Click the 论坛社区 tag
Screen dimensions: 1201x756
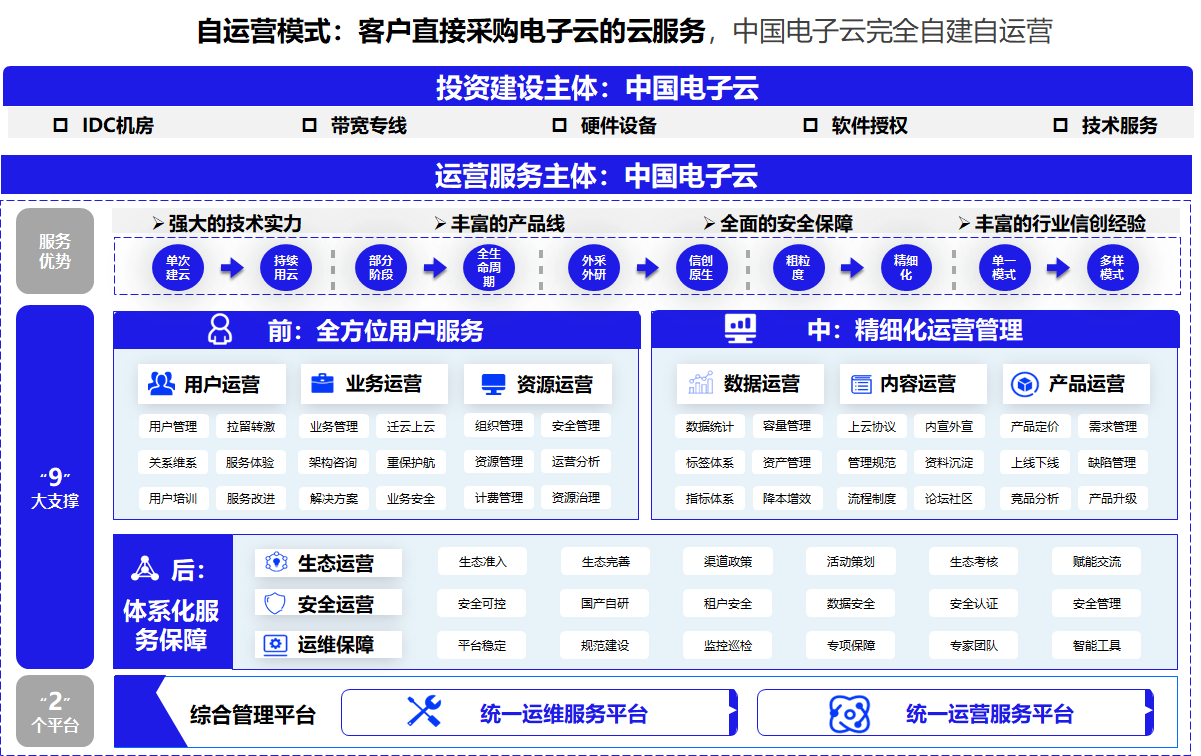tap(949, 499)
